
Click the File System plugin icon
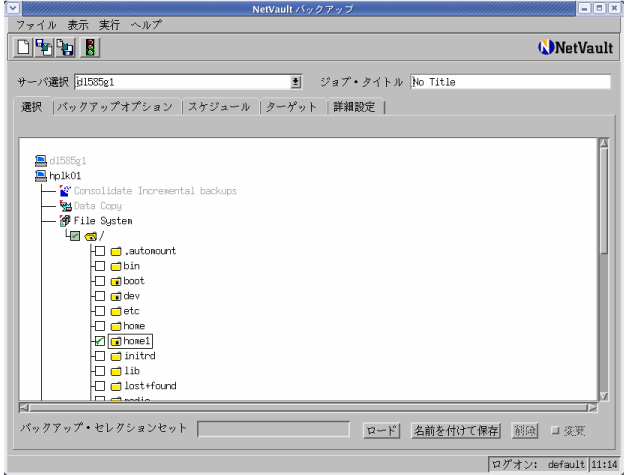coord(65,221)
